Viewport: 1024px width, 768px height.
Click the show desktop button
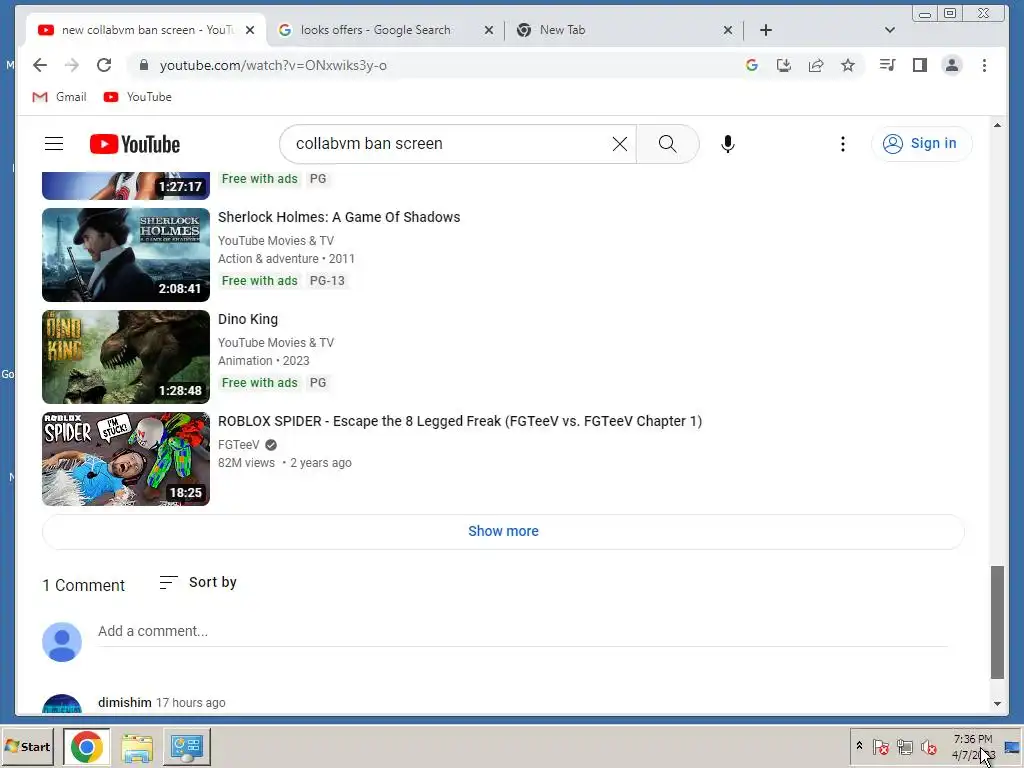pos(1012,746)
